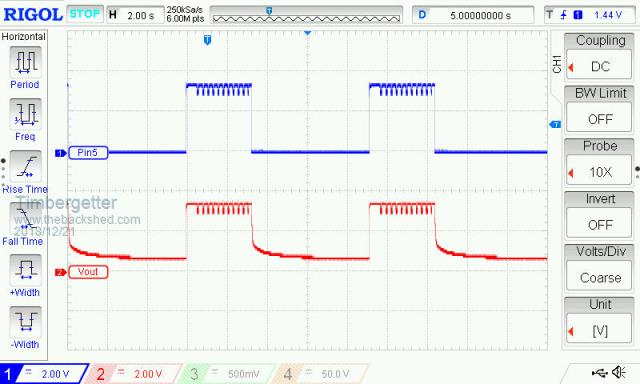Click the waveform memory position bar
The height and width of the screenshot is (384, 640).
[306, 15]
